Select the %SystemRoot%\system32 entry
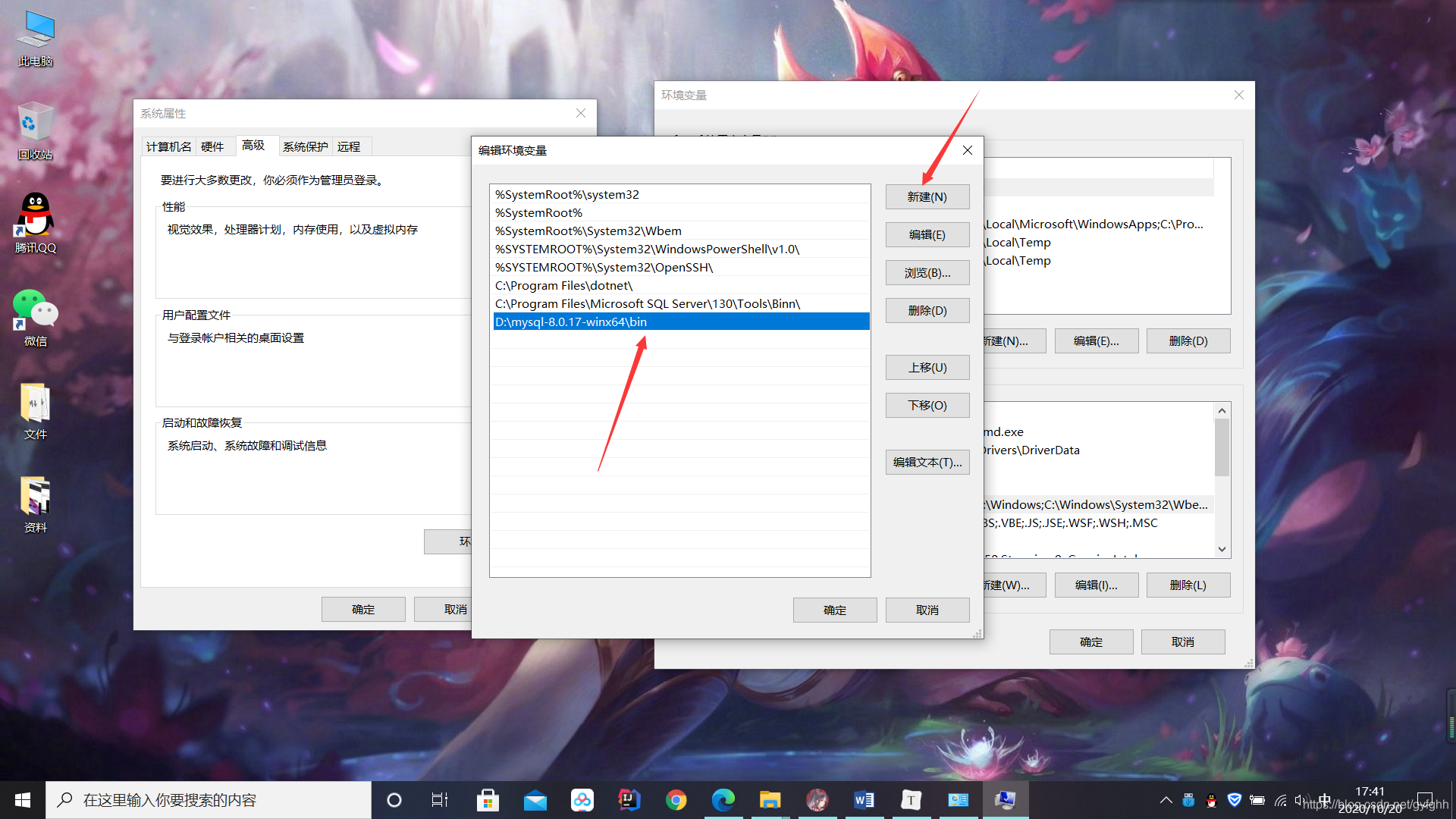Screen dimensions: 1456x819 coord(680,195)
